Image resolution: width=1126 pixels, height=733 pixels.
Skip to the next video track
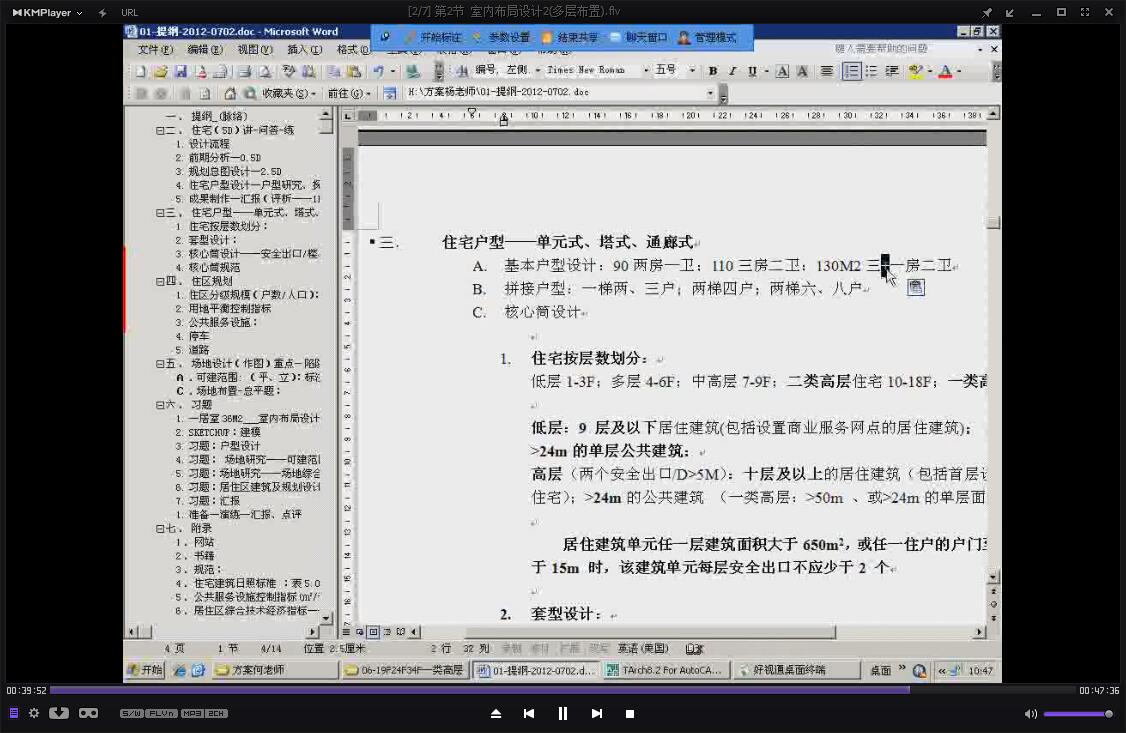click(x=597, y=714)
